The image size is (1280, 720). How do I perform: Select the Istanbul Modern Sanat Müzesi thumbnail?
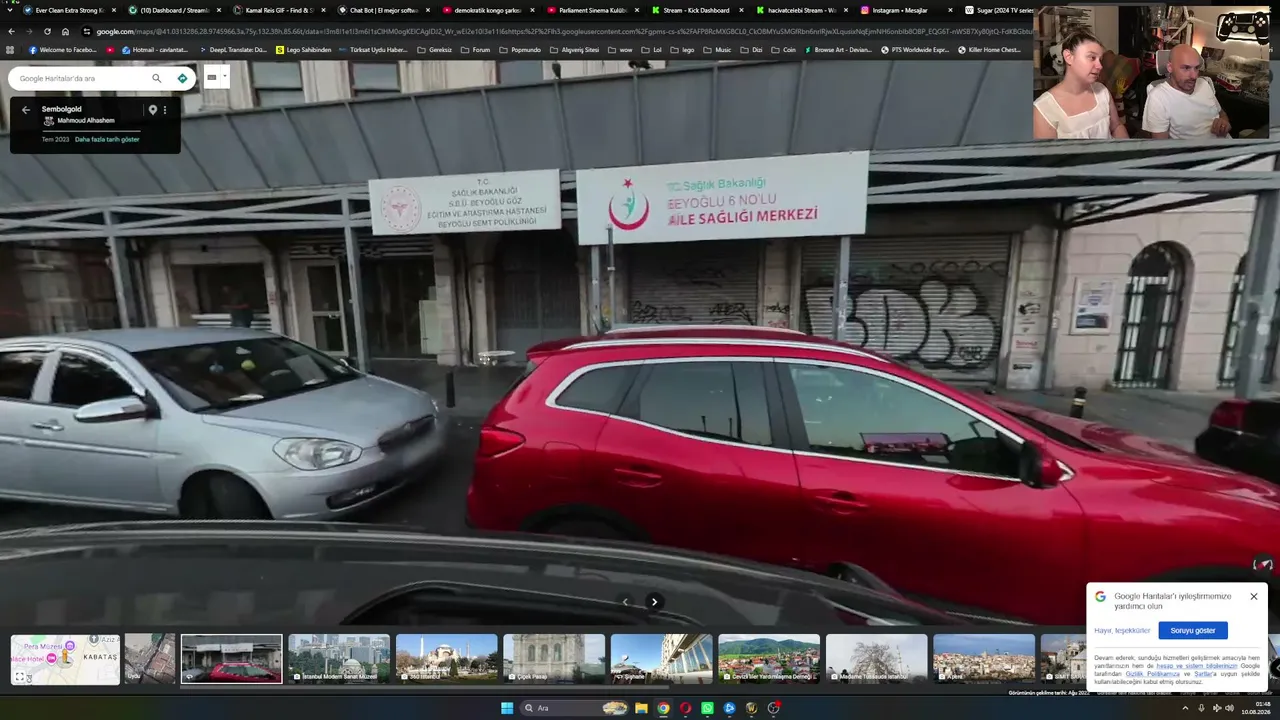click(339, 659)
